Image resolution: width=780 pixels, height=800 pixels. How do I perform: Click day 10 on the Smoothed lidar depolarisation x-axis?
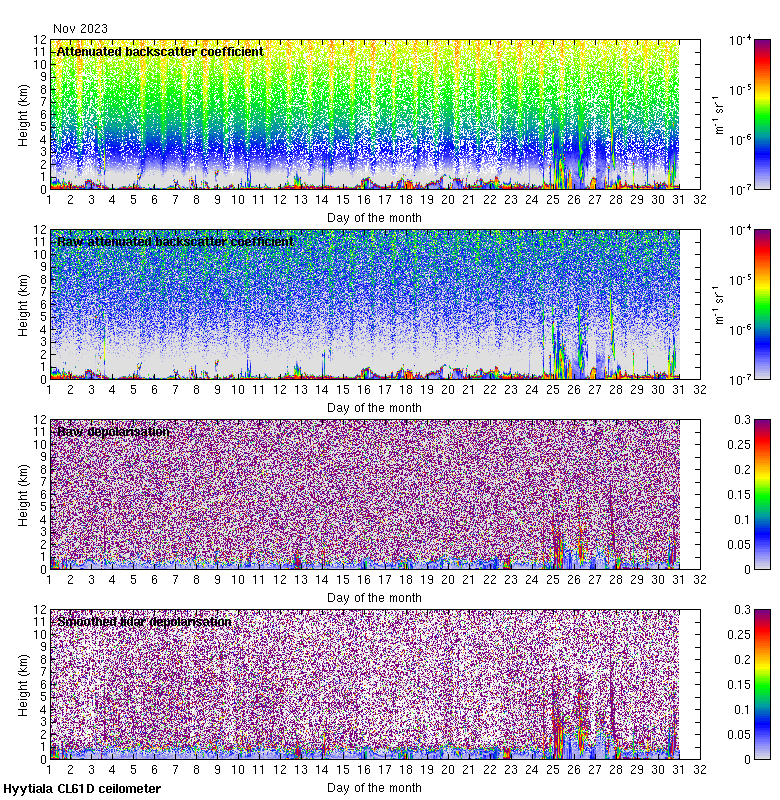(x=238, y=770)
